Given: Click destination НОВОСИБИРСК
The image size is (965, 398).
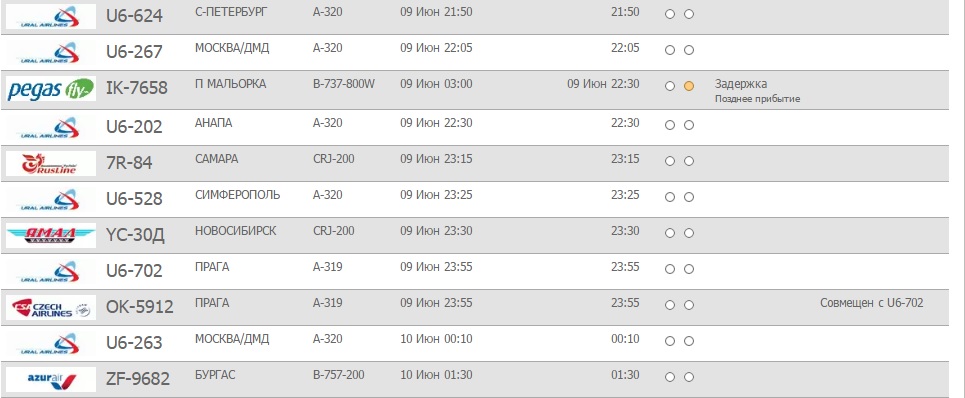Looking at the screenshot, I should coord(236,231).
